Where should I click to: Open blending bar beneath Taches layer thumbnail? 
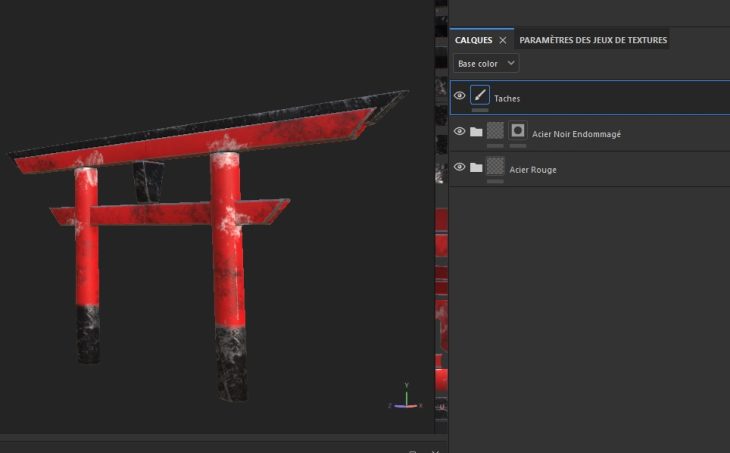click(480, 110)
